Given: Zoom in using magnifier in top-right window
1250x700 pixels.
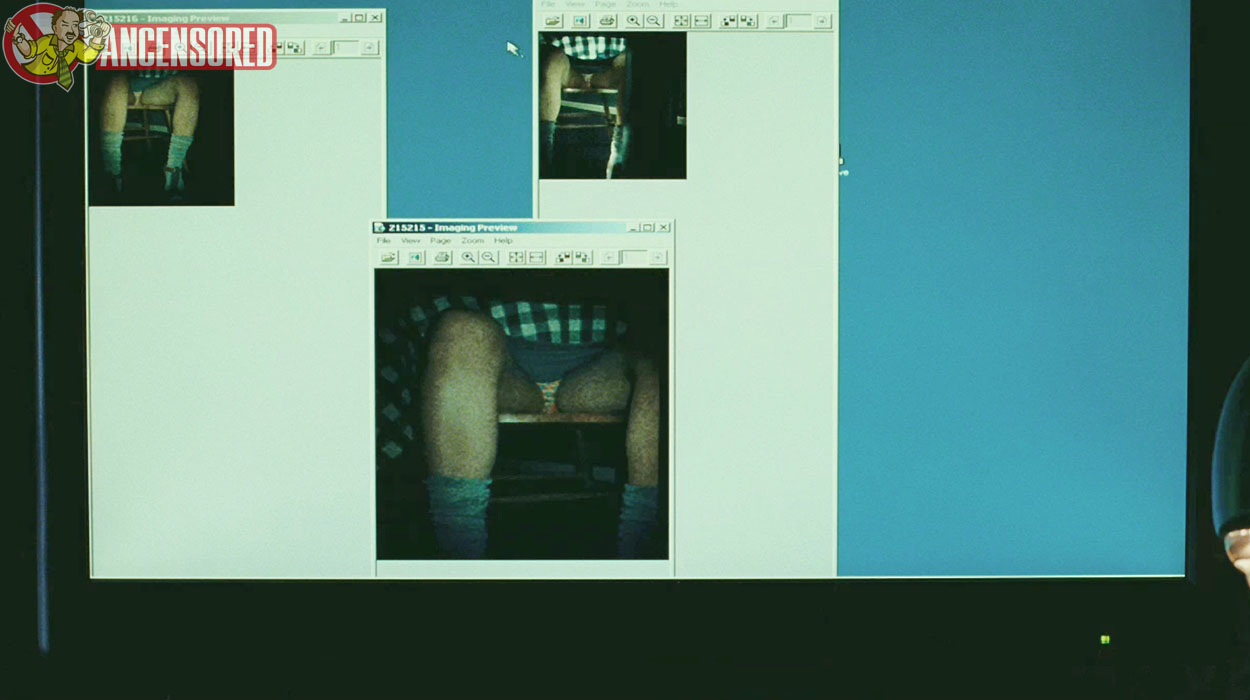Looking at the screenshot, I should pos(633,21).
